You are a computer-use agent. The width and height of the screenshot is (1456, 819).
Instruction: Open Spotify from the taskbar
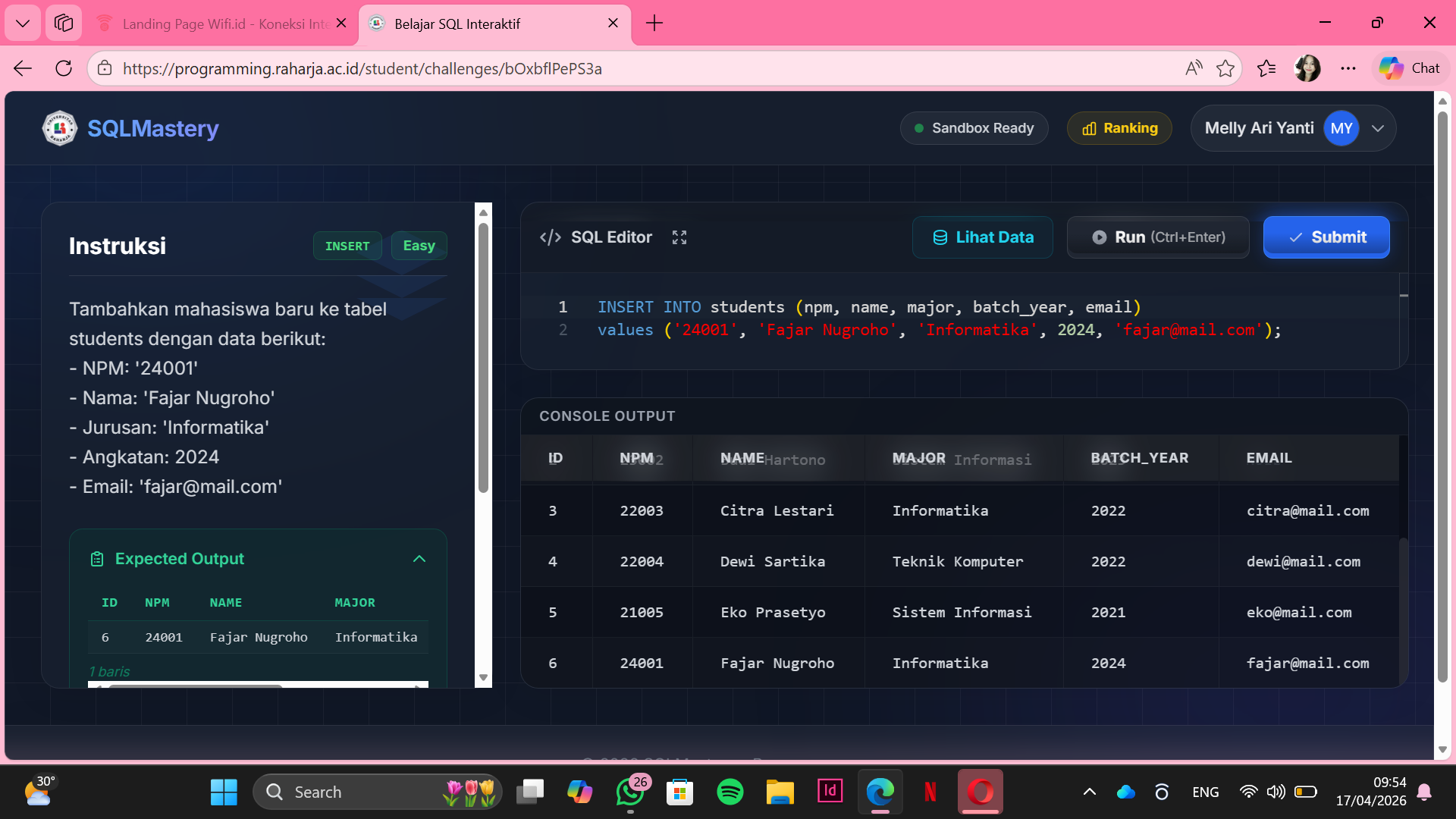click(x=730, y=792)
